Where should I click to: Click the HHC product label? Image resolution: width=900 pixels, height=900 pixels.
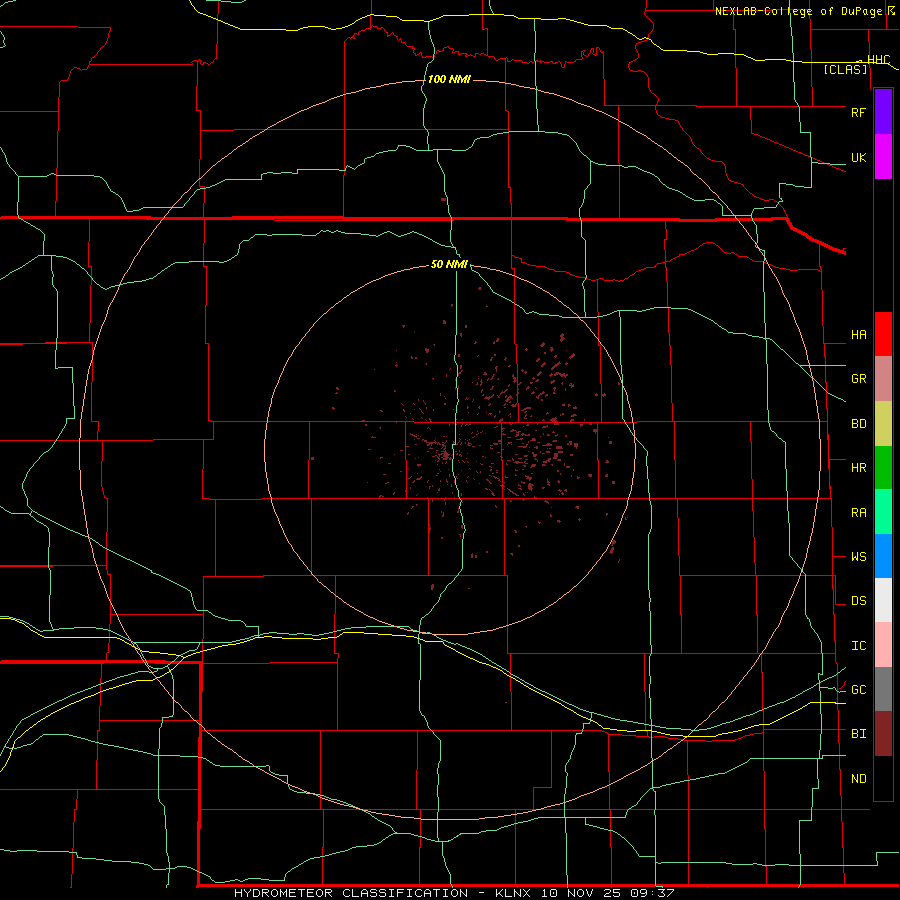[x=878, y=60]
